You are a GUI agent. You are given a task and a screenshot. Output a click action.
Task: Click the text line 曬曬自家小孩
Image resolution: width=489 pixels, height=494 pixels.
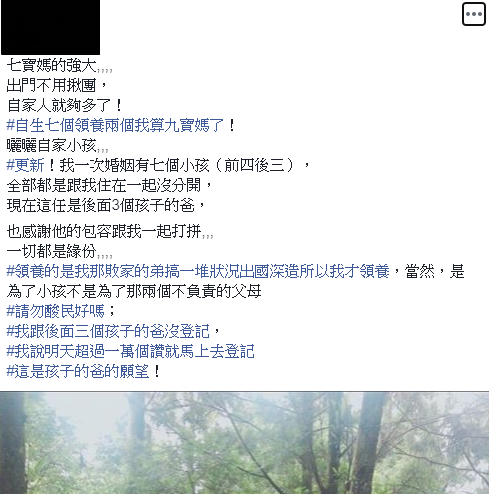click(57, 146)
